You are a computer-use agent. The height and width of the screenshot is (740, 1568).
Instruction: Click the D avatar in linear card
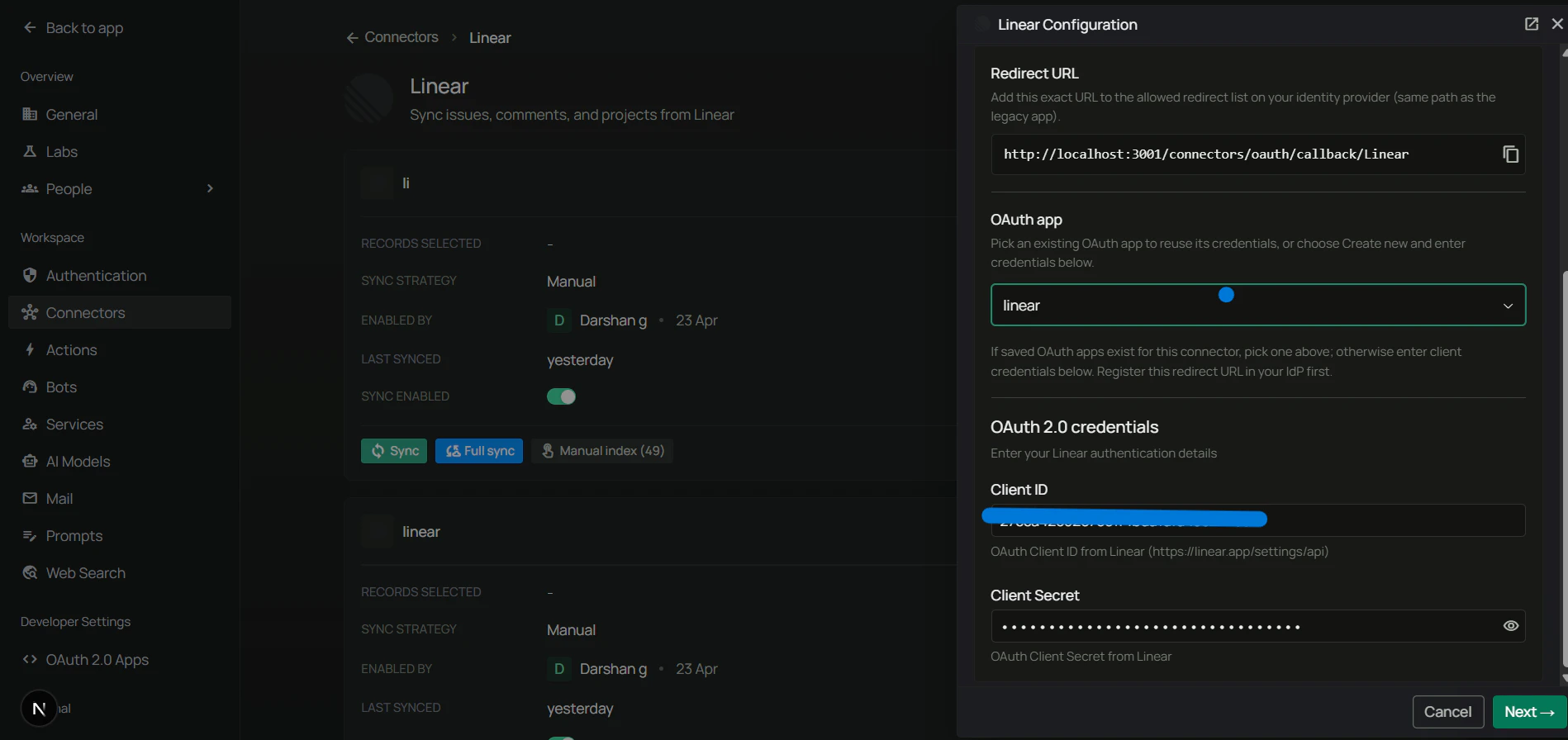(559, 669)
